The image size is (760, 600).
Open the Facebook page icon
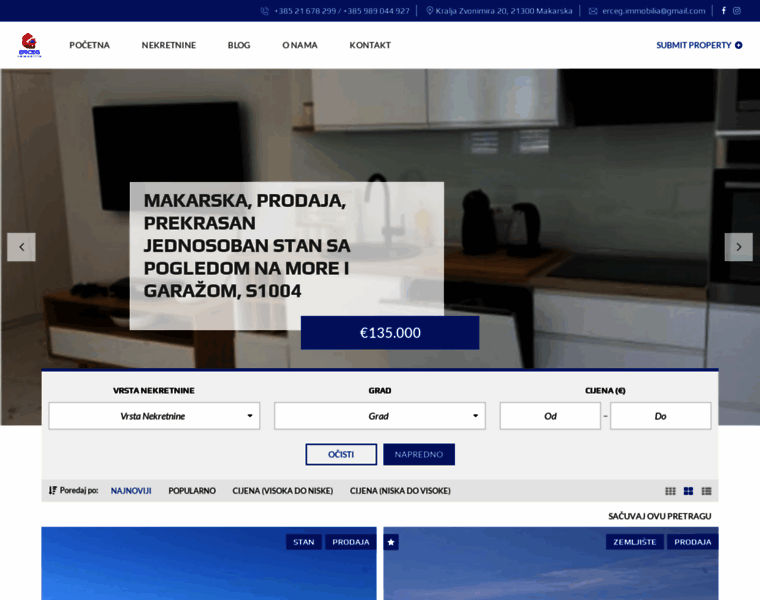[723, 11]
